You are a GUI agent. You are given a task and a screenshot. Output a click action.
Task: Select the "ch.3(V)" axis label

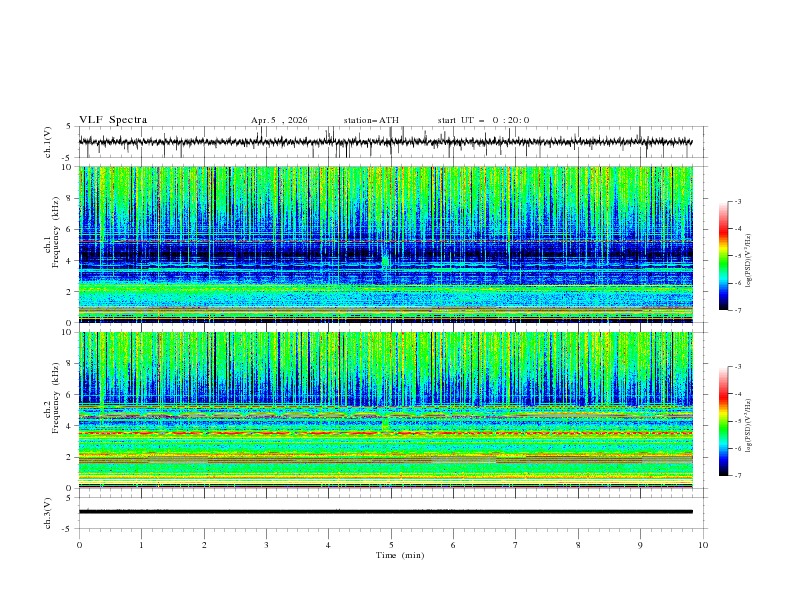click(x=48, y=513)
